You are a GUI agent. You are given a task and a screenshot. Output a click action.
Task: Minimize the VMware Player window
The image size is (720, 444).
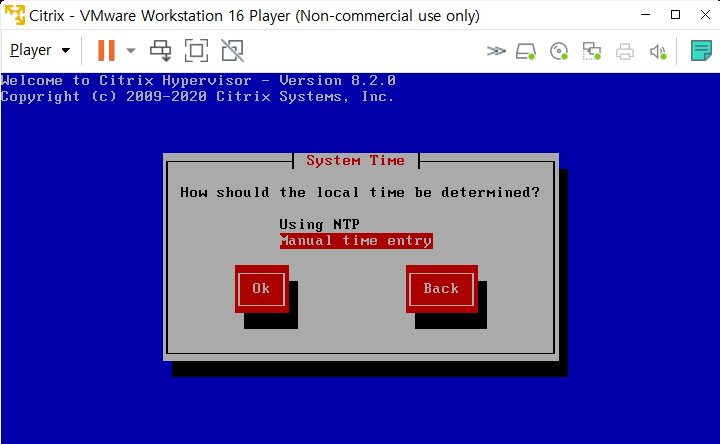(x=645, y=15)
